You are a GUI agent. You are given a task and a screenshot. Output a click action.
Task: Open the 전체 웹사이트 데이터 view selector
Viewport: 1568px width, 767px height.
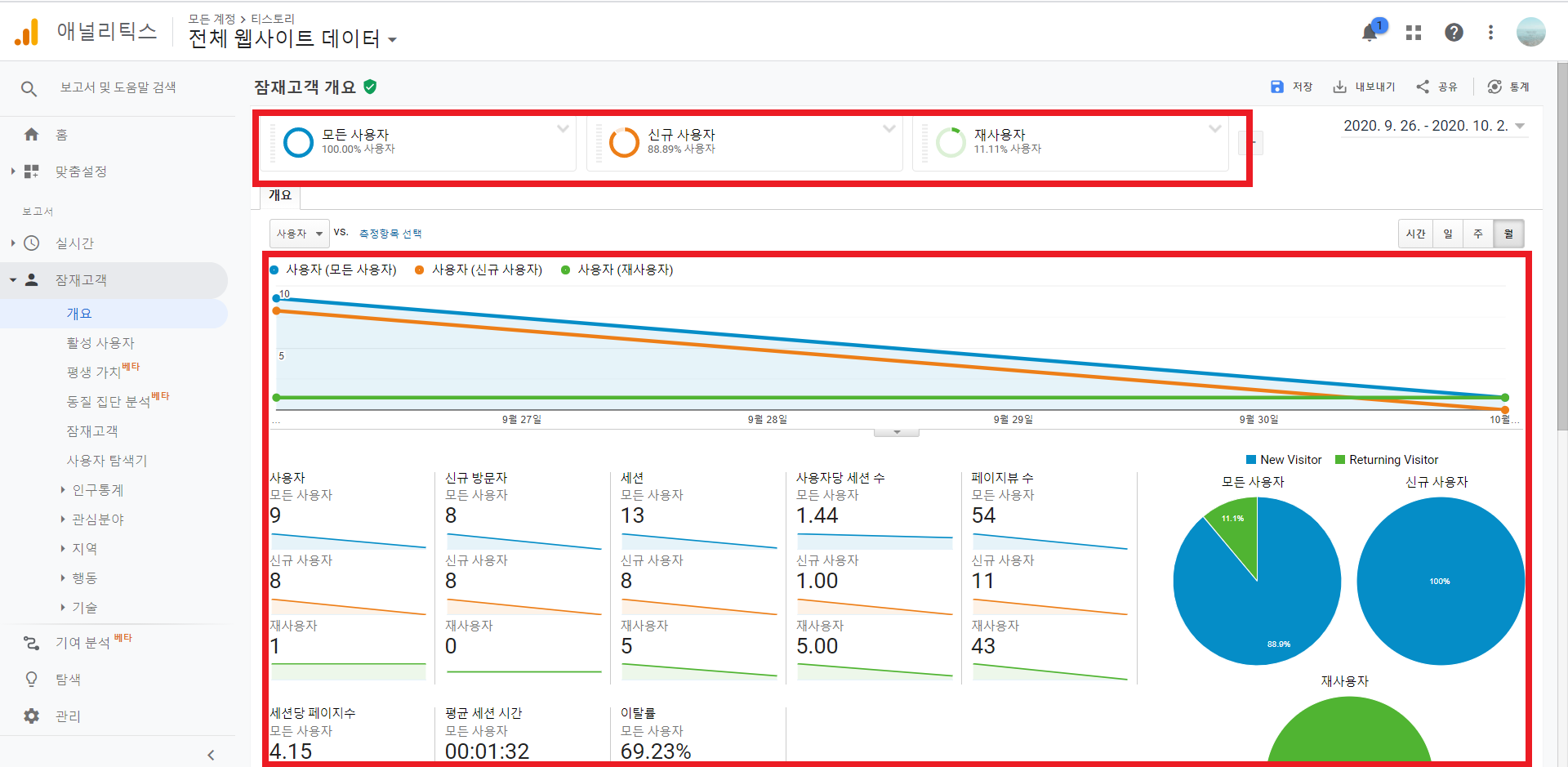point(292,38)
